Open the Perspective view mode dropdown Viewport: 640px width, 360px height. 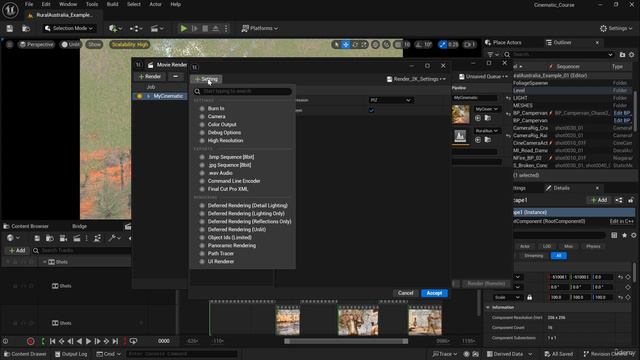pyautogui.click(x=36, y=44)
